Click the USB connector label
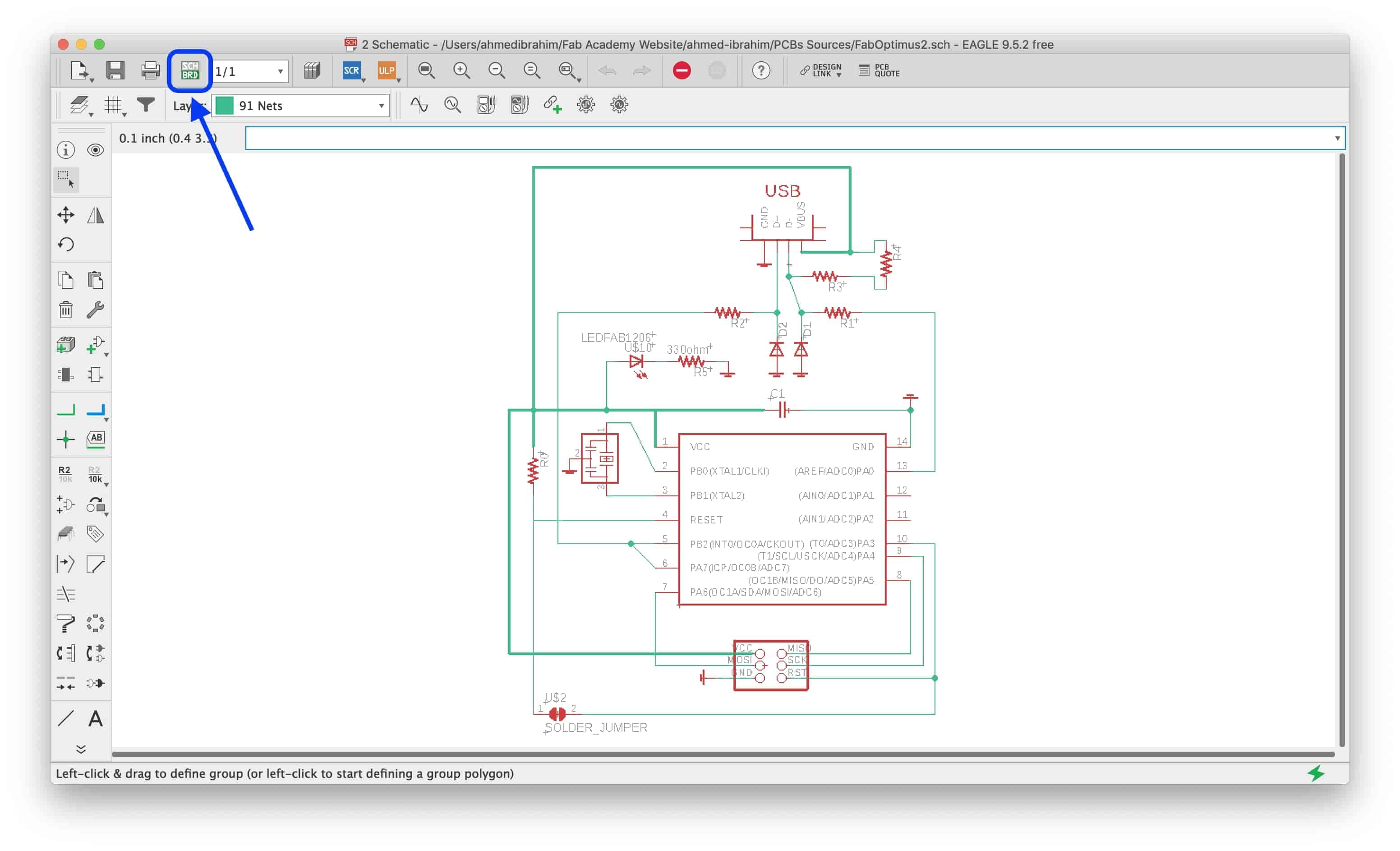The height and width of the screenshot is (851, 1400). tap(783, 191)
